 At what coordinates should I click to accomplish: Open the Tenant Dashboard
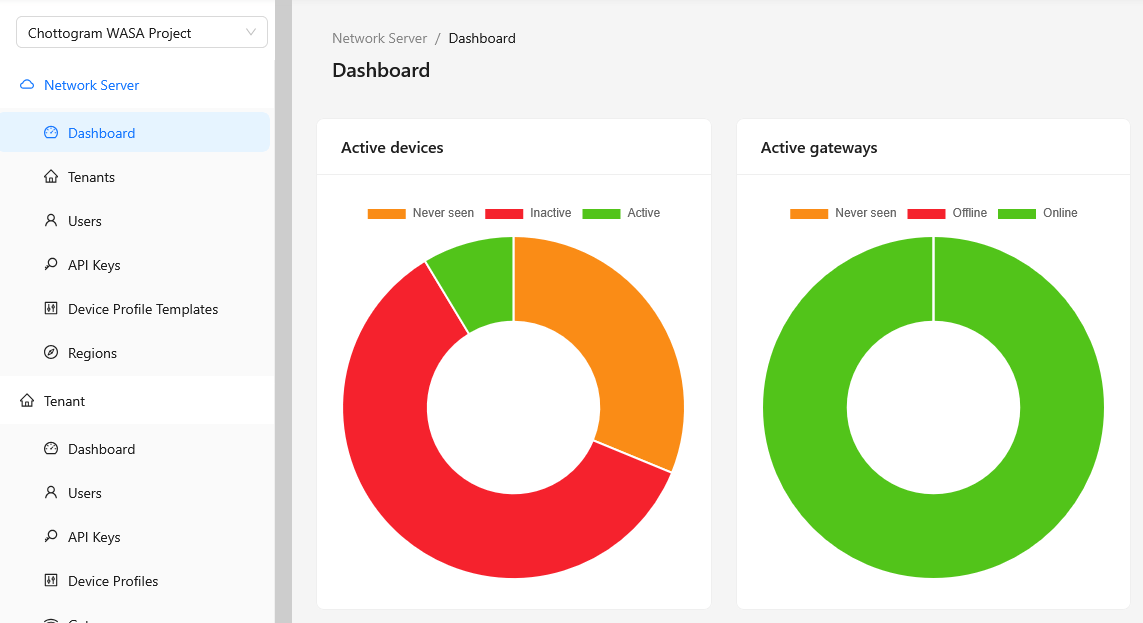135,449
